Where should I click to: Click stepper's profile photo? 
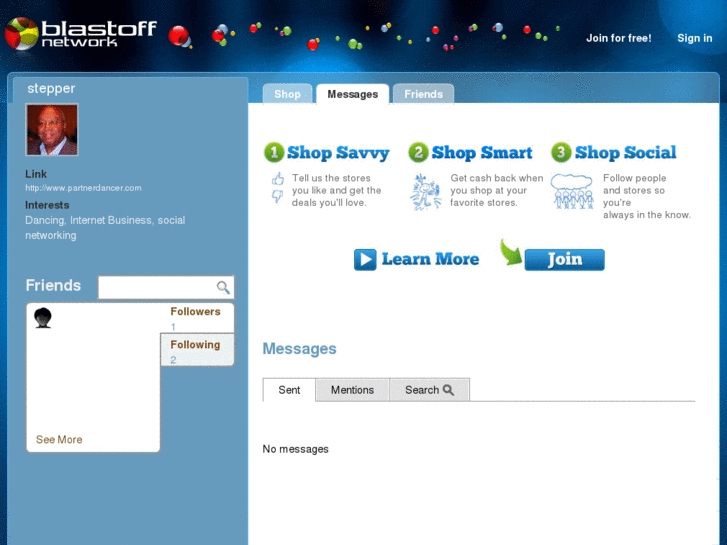click(x=52, y=130)
